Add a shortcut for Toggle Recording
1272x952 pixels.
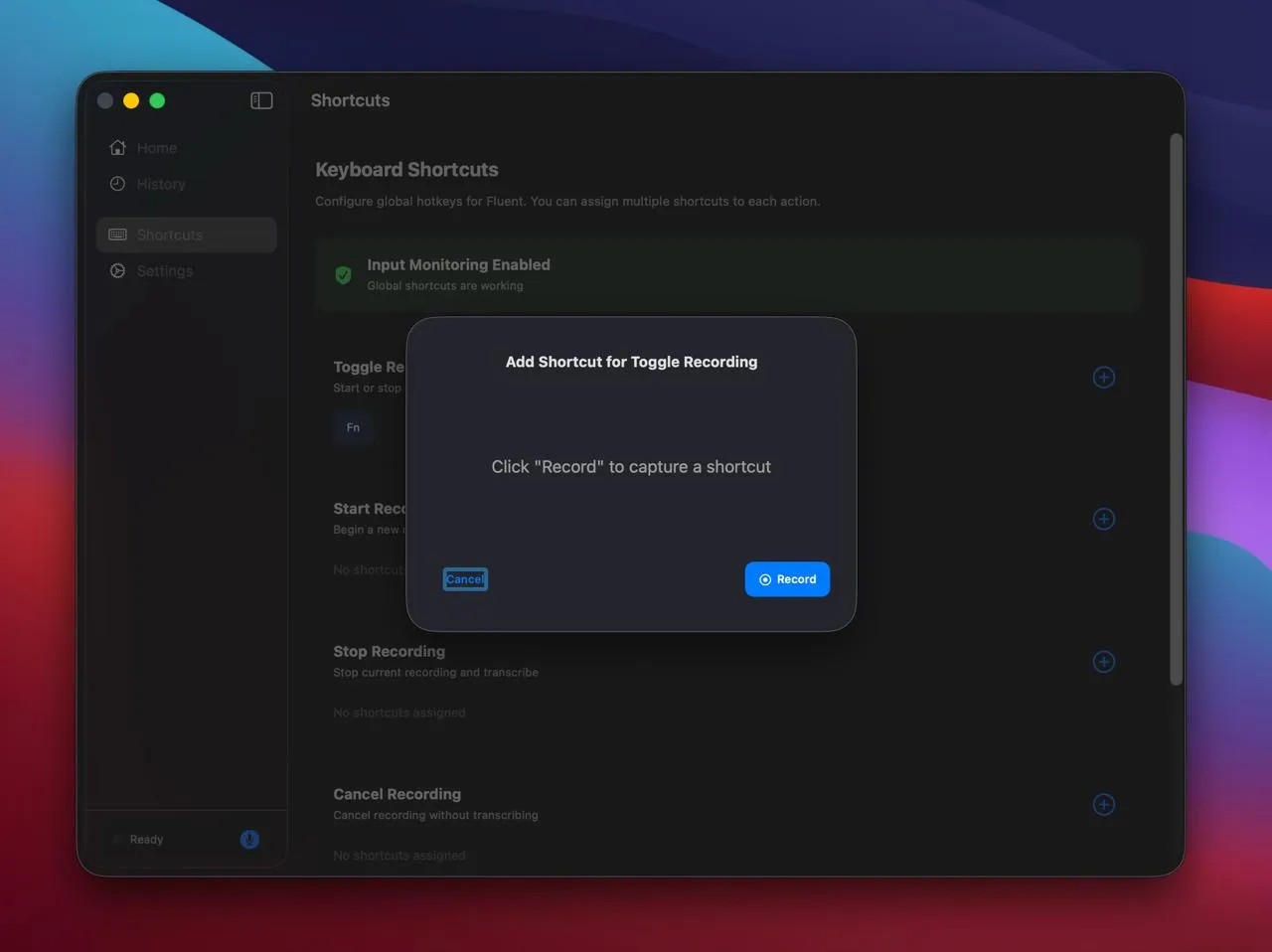tap(1103, 378)
